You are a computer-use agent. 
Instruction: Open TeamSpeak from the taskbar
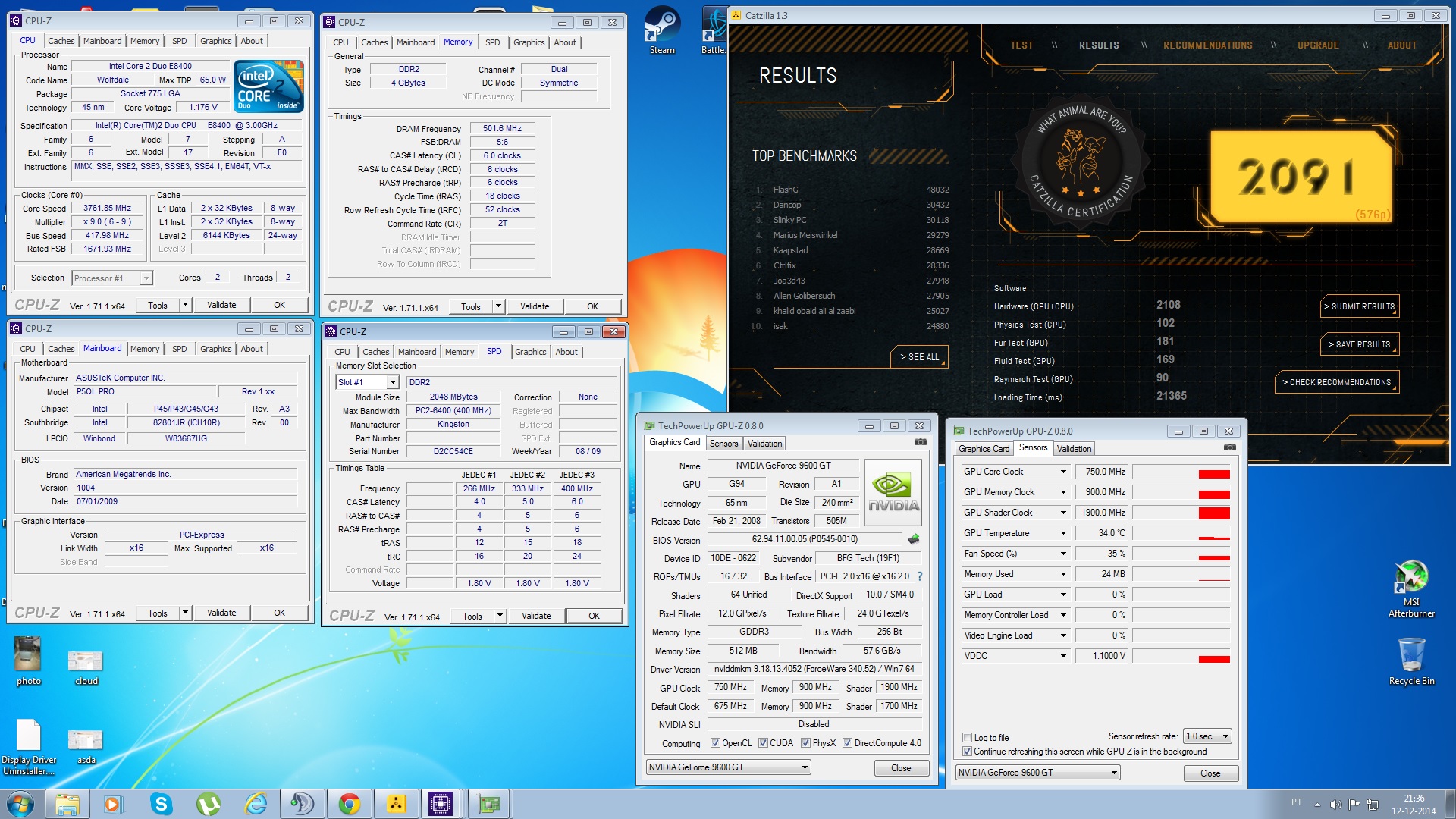tap(302, 804)
